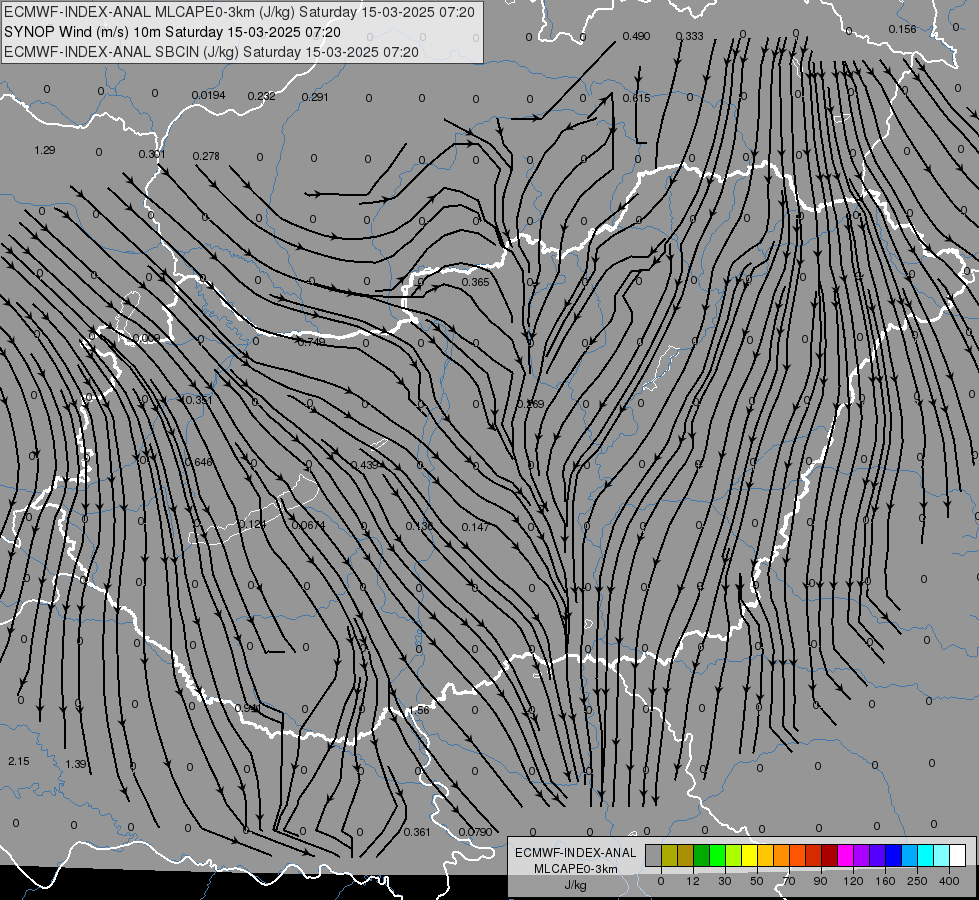Click the map value 0.147
The height and width of the screenshot is (900, 979).
pos(475,527)
